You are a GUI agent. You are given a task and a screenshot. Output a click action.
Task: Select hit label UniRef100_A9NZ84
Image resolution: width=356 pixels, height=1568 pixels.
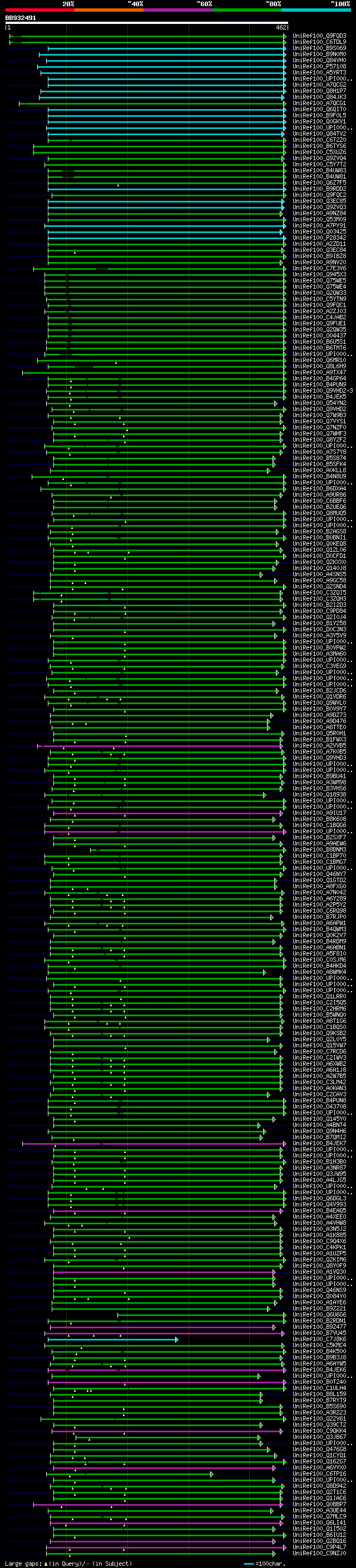click(319, 214)
